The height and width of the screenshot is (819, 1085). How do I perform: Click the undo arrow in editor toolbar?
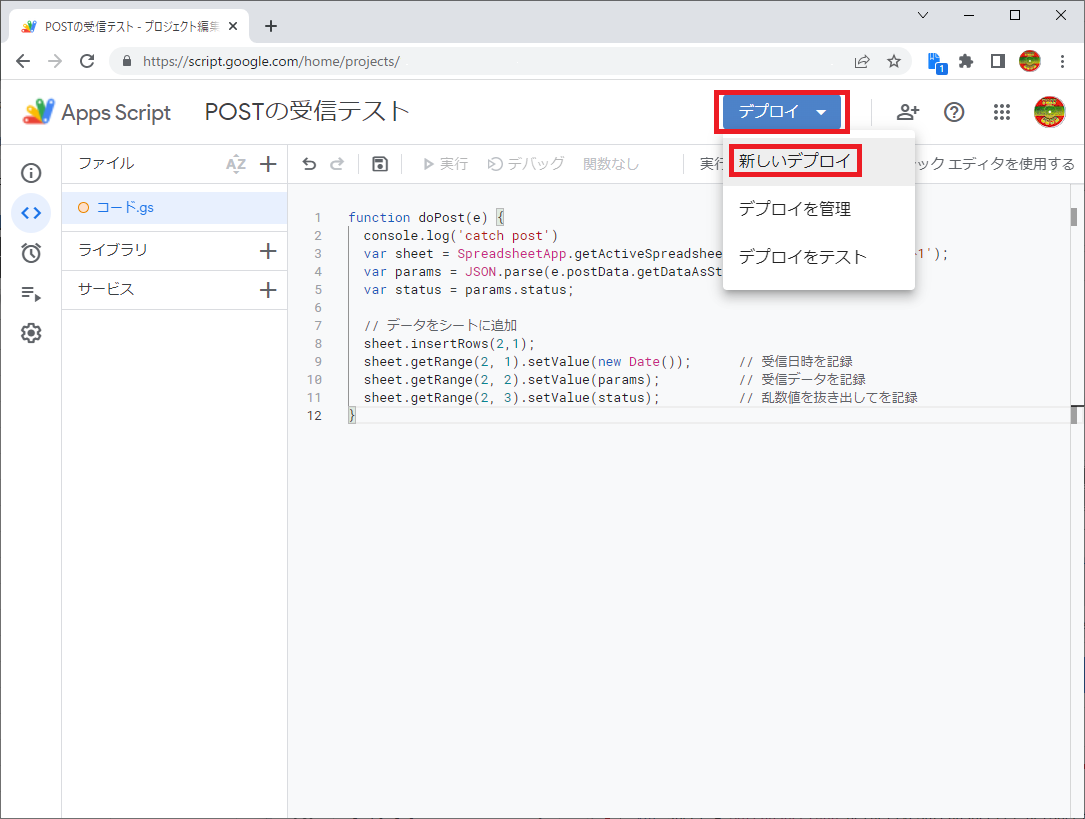(309, 164)
